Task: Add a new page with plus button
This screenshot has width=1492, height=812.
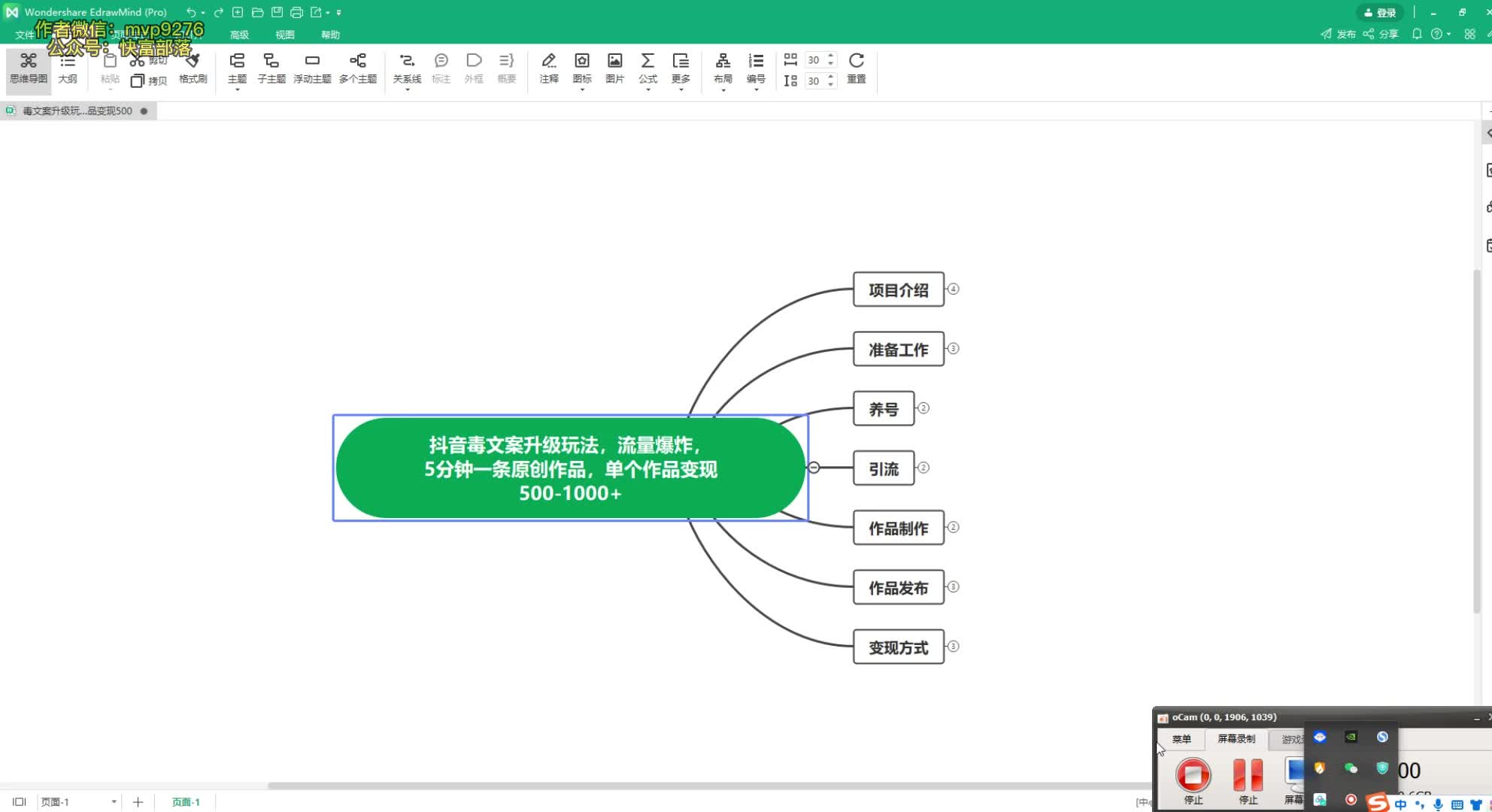Action: pyautogui.click(x=138, y=802)
